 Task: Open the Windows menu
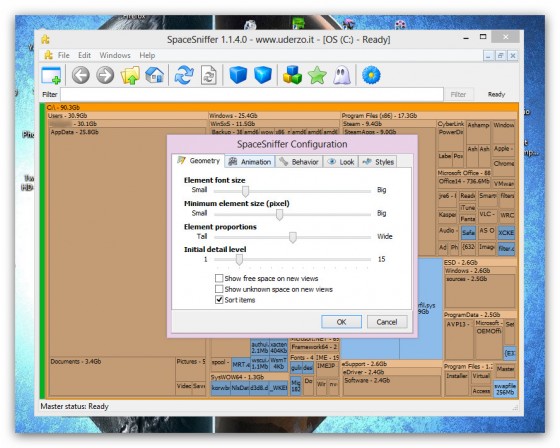(115, 55)
